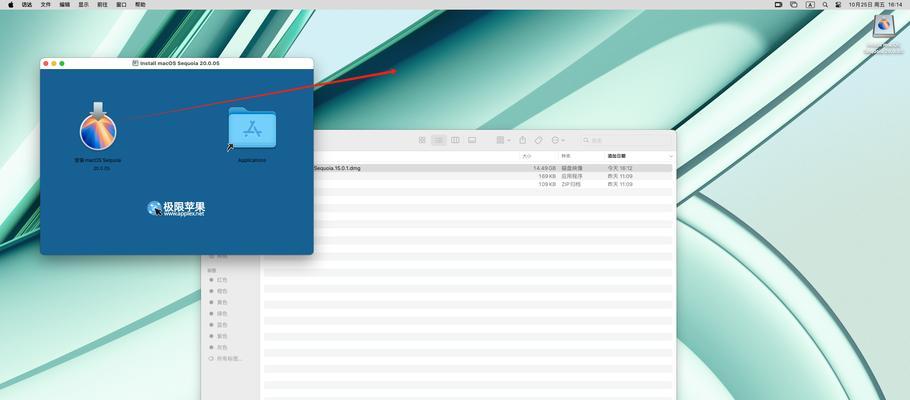
Task: Open the Help (帮助) menu
Action: click(140, 4)
